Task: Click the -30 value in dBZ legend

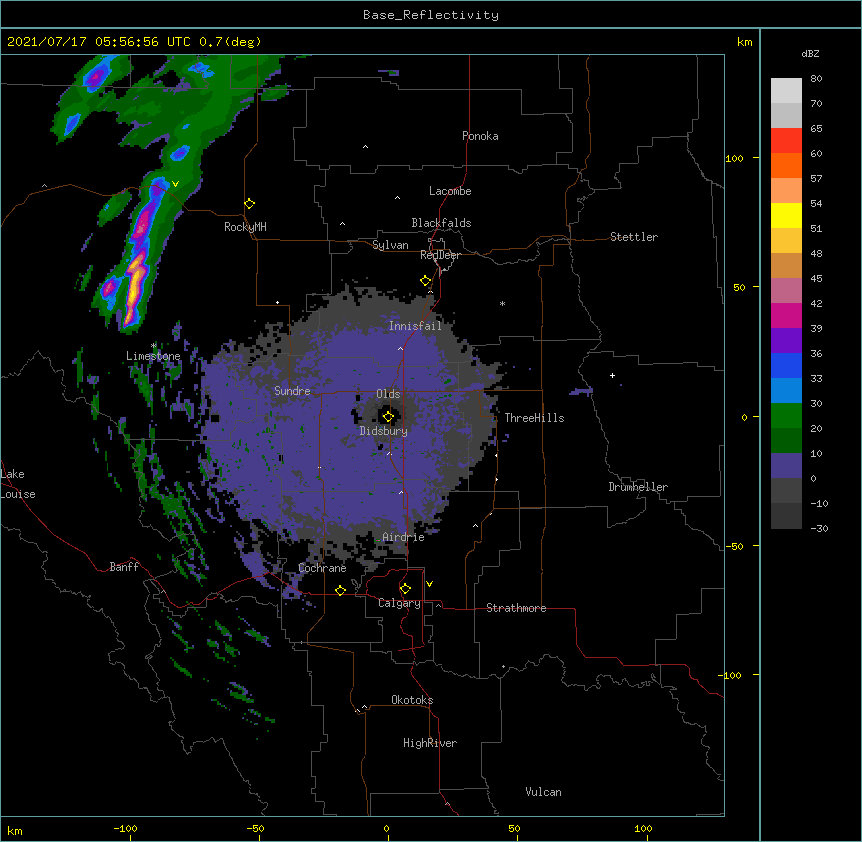Action: point(819,528)
